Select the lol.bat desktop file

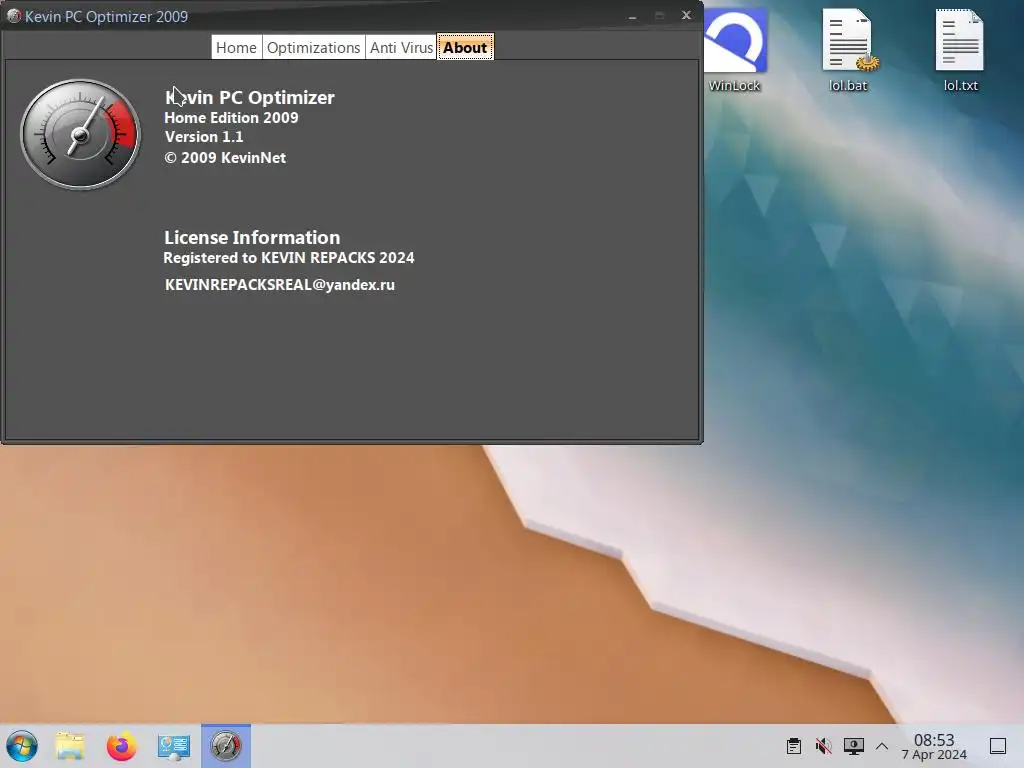click(x=848, y=49)
